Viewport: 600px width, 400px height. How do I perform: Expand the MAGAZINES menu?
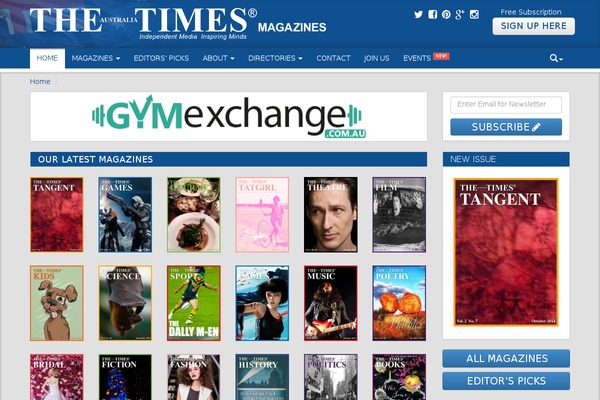click(96, 58)
